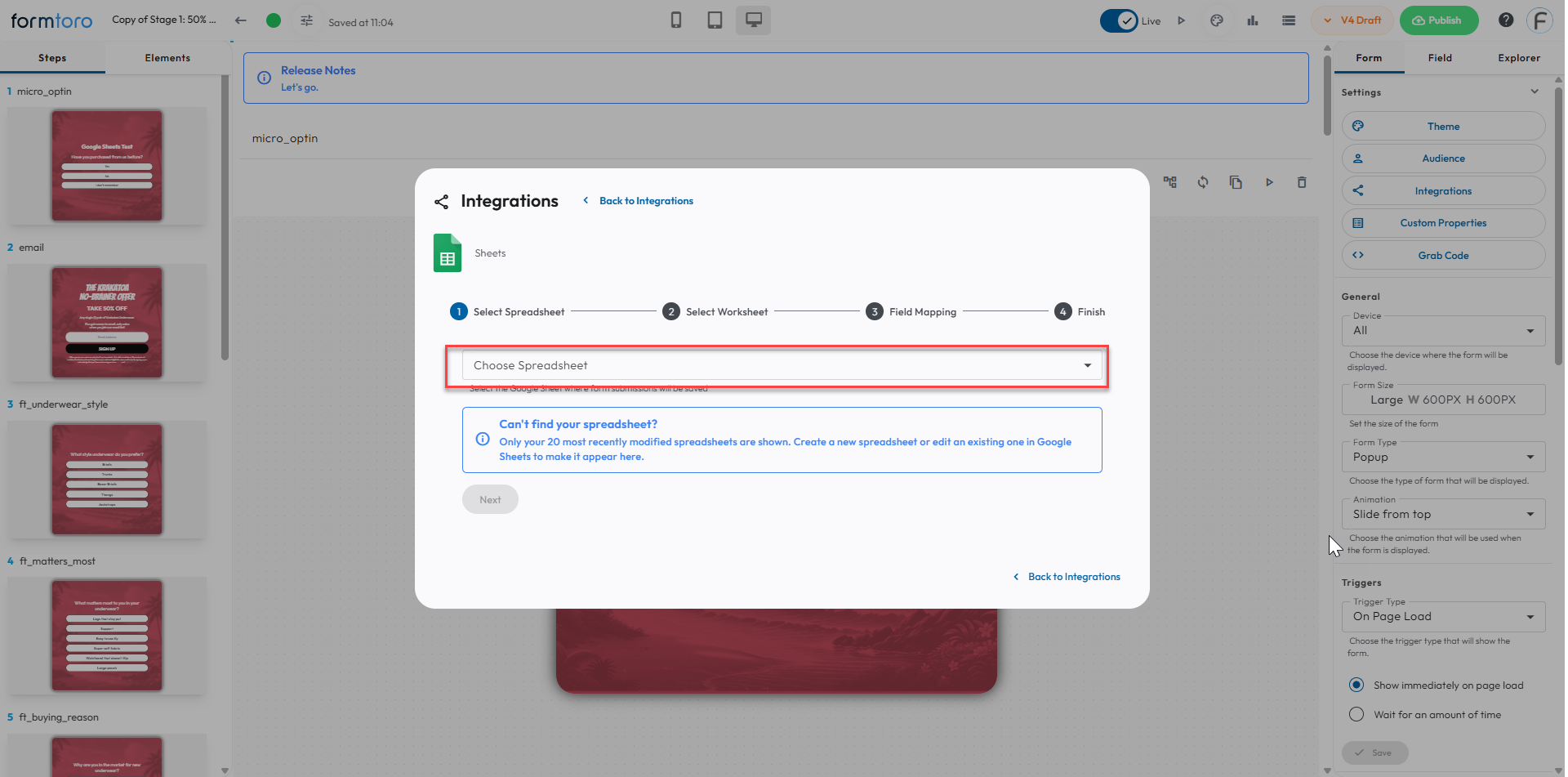Switch to the Elements tab

click(167, 58)
